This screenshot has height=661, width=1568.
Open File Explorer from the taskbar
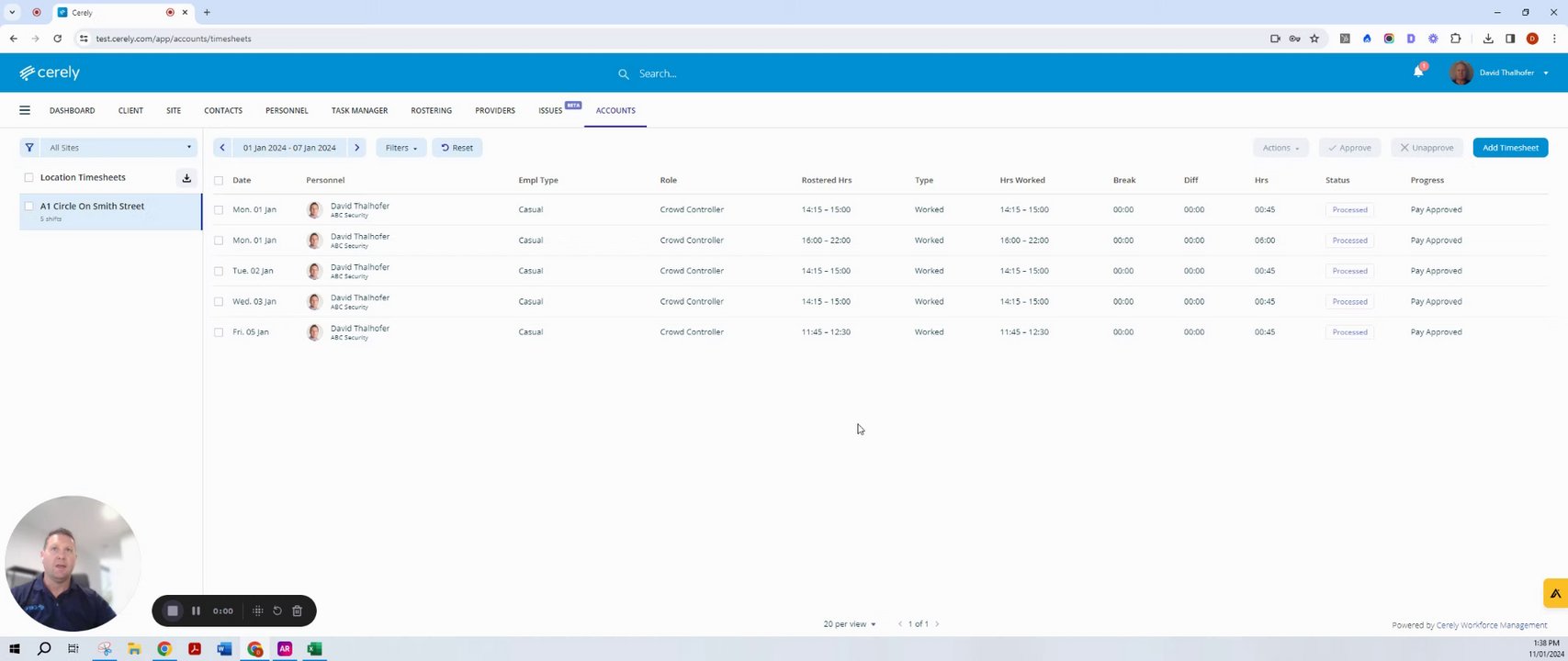point(134,649)
